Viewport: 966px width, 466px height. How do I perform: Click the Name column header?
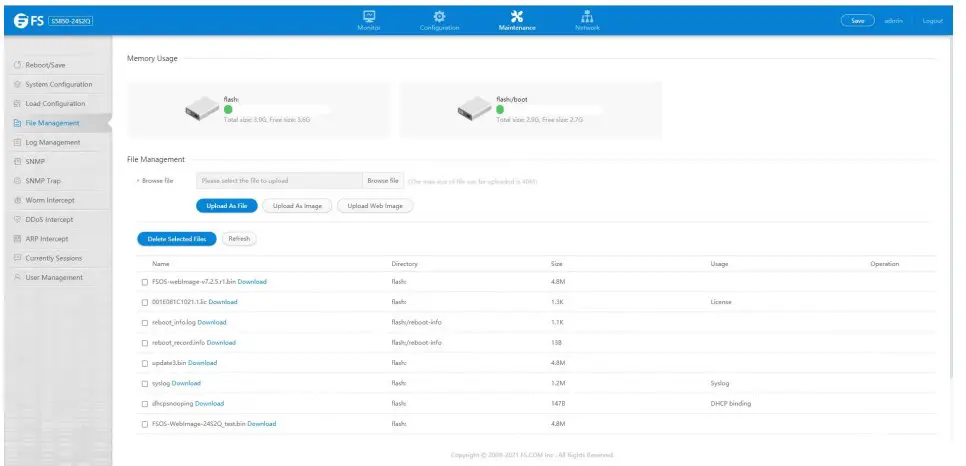tap(161, 264)
